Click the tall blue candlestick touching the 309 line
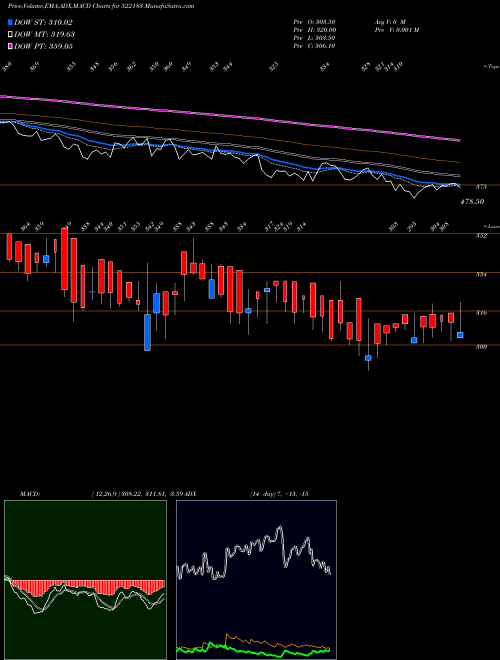The image size is (500, 660). point(147,332)
